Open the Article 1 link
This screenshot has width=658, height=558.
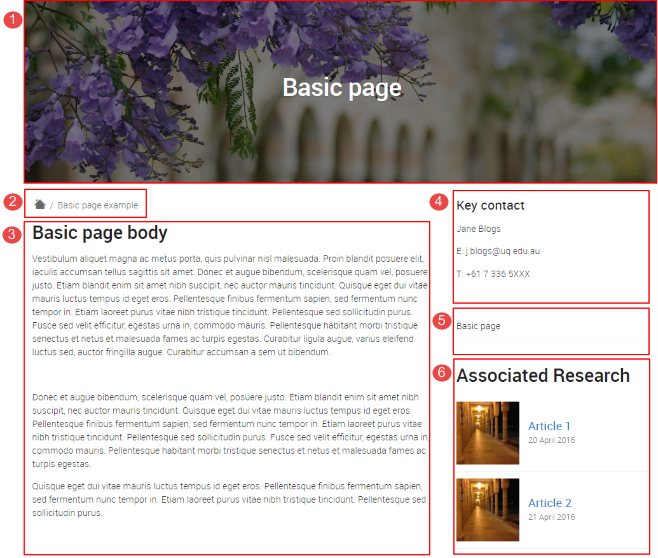[549, 426]
